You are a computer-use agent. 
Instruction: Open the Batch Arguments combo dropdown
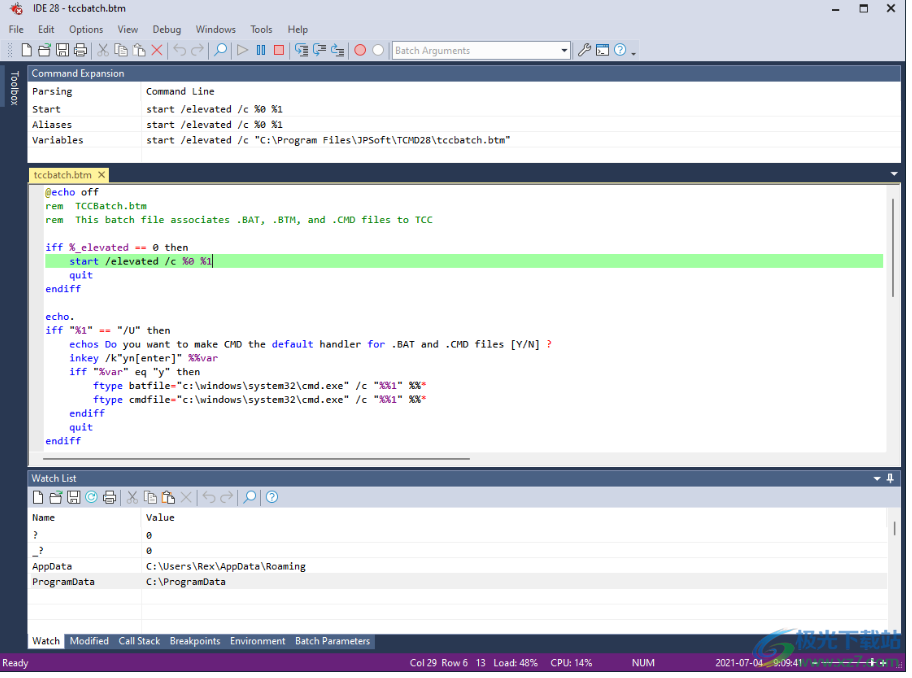click(564, 51)
